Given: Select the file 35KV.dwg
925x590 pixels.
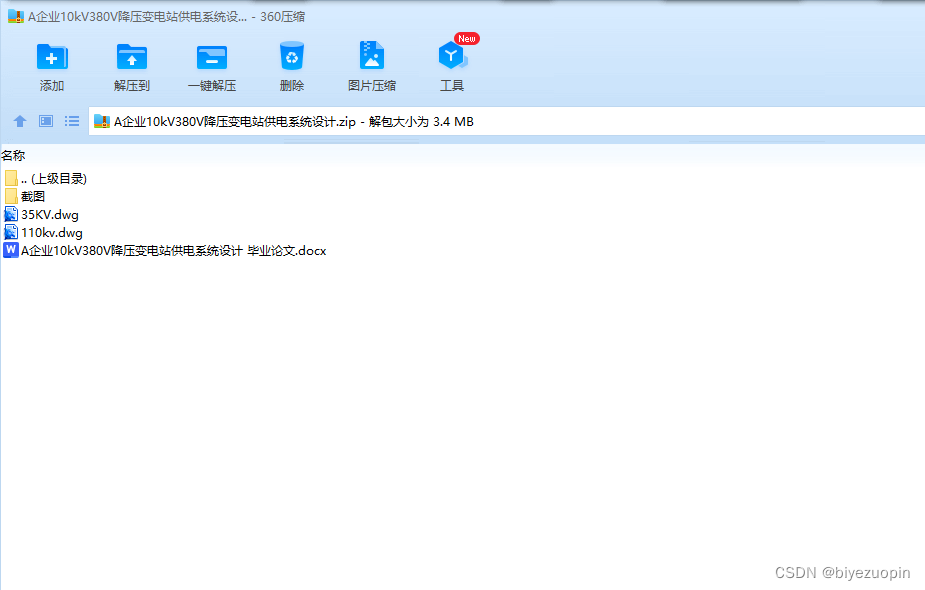Looking at the screenshot, I should [x=41, y=215].
